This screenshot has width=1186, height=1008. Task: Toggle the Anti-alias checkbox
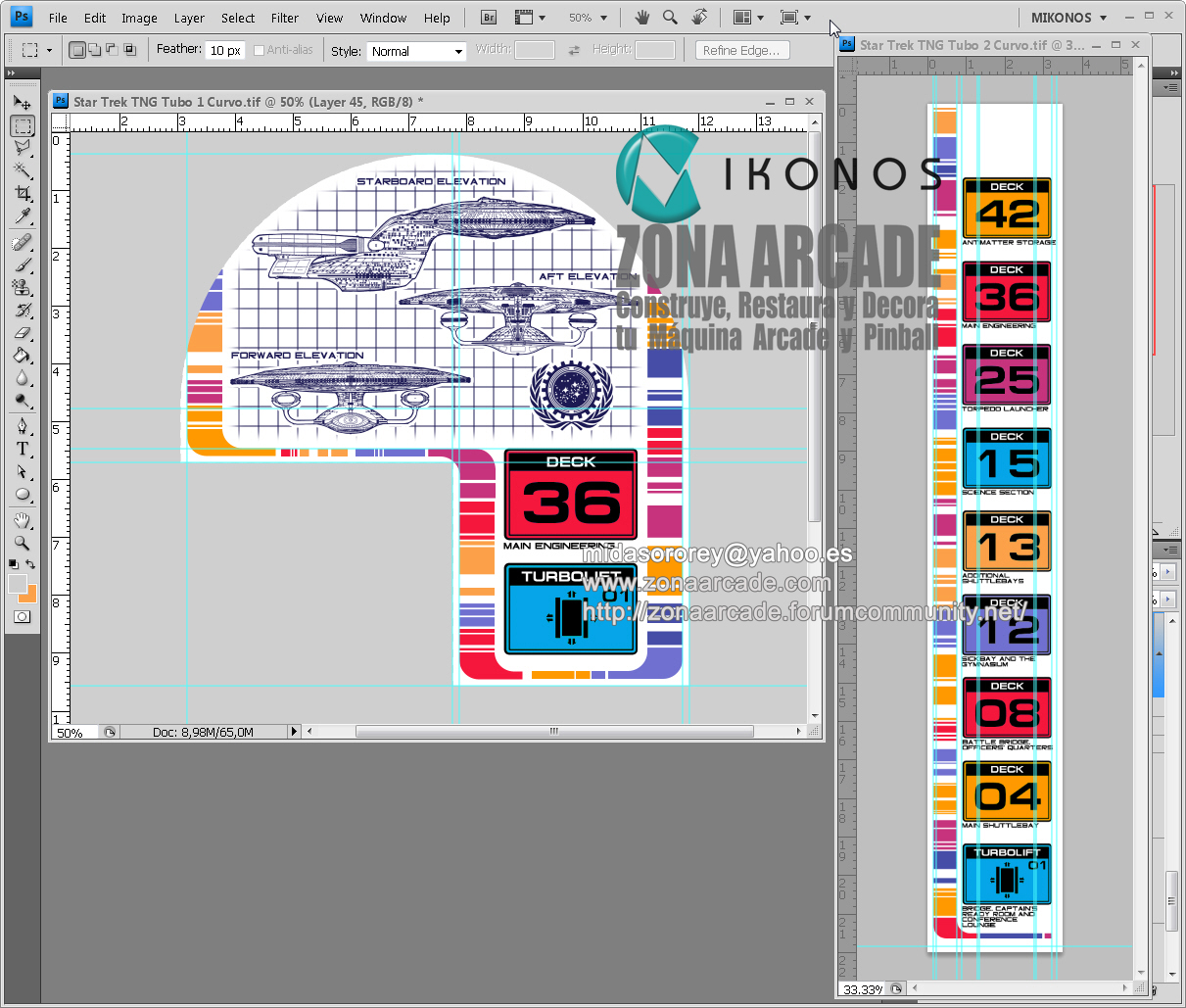click(x=260, y=50)
